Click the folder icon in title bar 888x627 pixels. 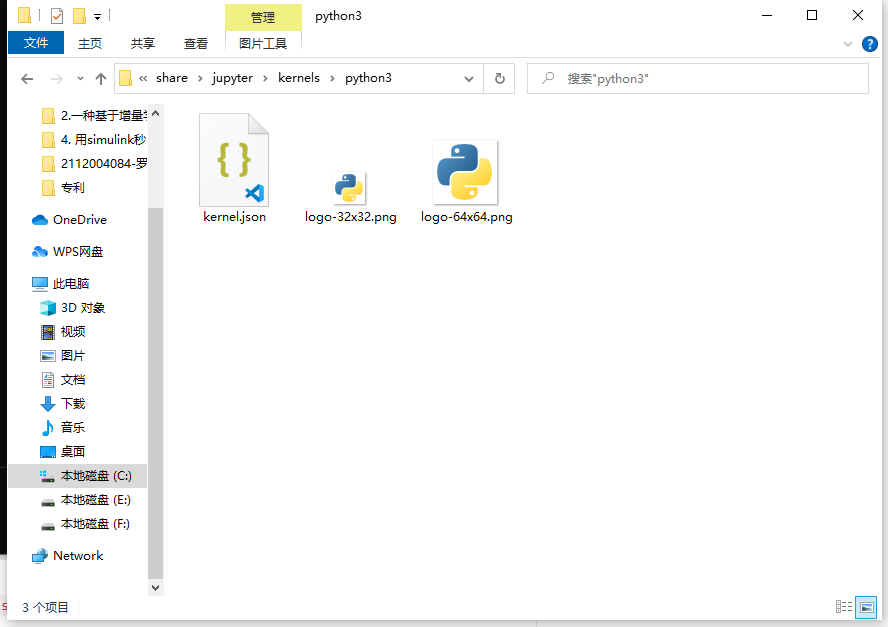coord(24,15)
